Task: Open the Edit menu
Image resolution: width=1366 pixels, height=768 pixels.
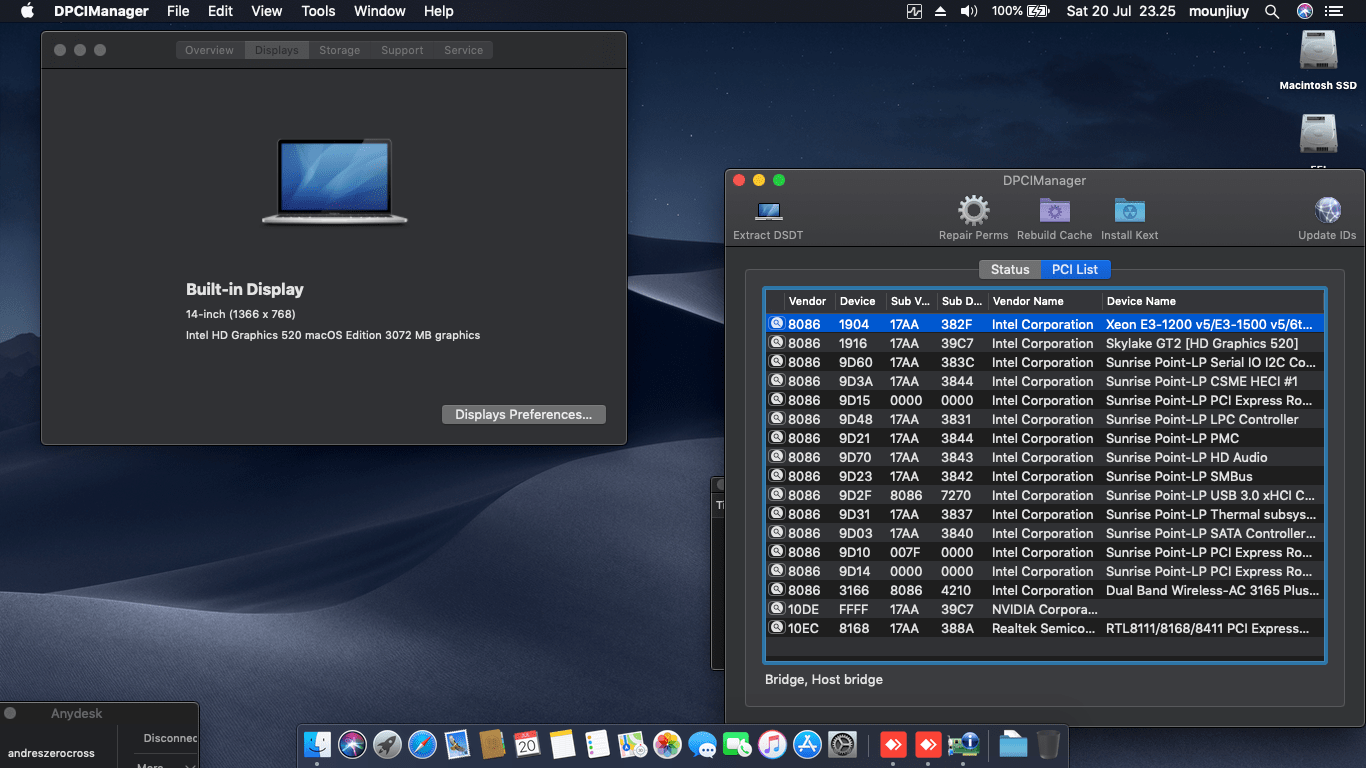Action: (x=220, y=11)
